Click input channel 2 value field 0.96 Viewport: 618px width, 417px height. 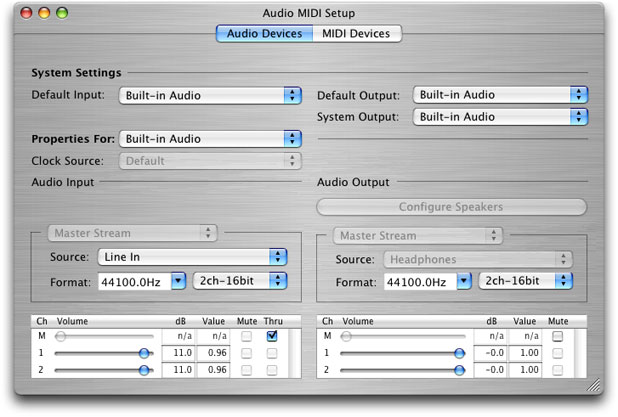click(x=213, y=370)
